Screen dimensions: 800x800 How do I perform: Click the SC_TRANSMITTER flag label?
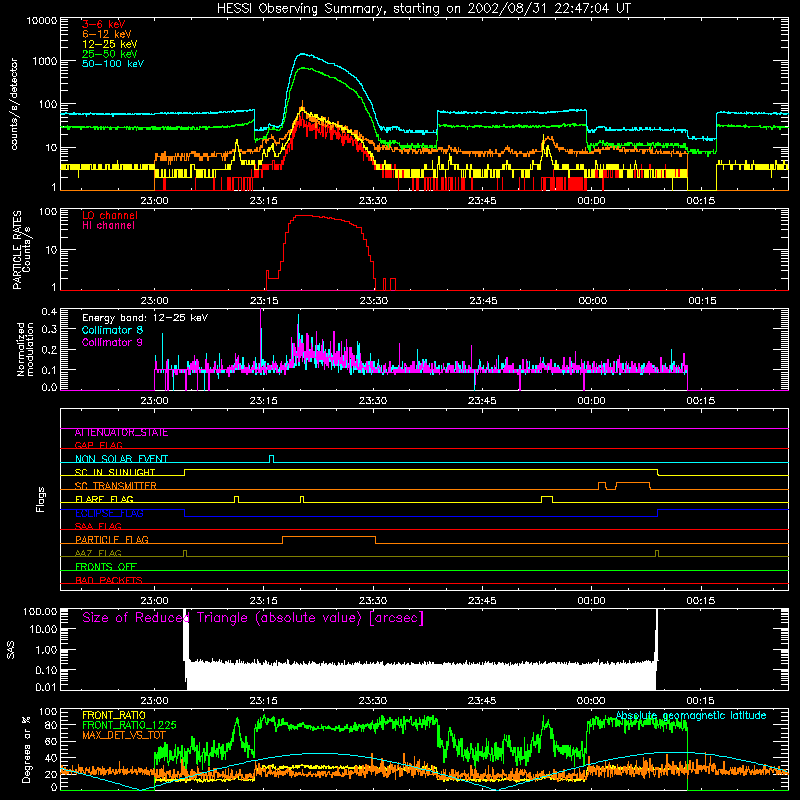click(x=115, y=486)
